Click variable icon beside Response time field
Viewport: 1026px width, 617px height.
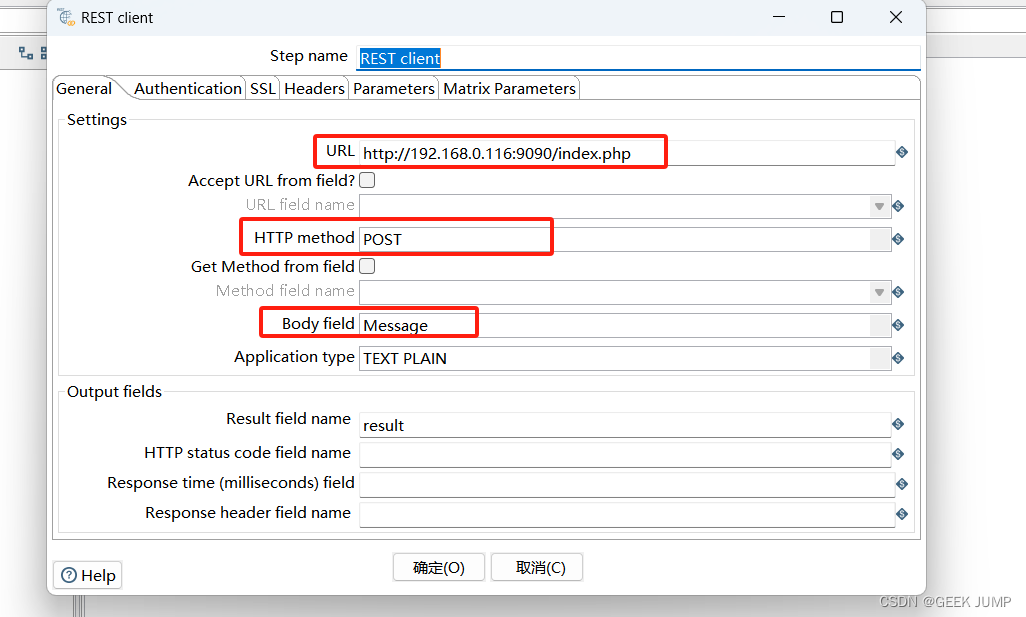(902, 484)
